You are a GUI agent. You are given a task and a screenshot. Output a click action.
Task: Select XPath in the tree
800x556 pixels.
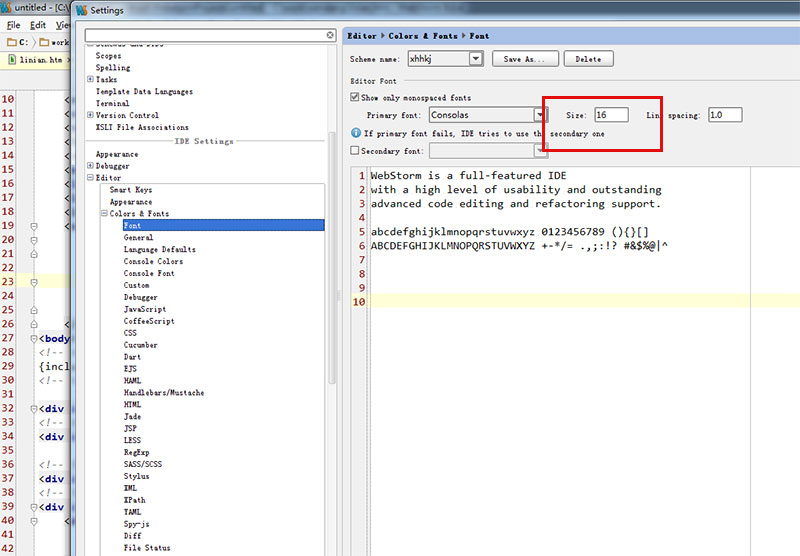pos(134,500)
